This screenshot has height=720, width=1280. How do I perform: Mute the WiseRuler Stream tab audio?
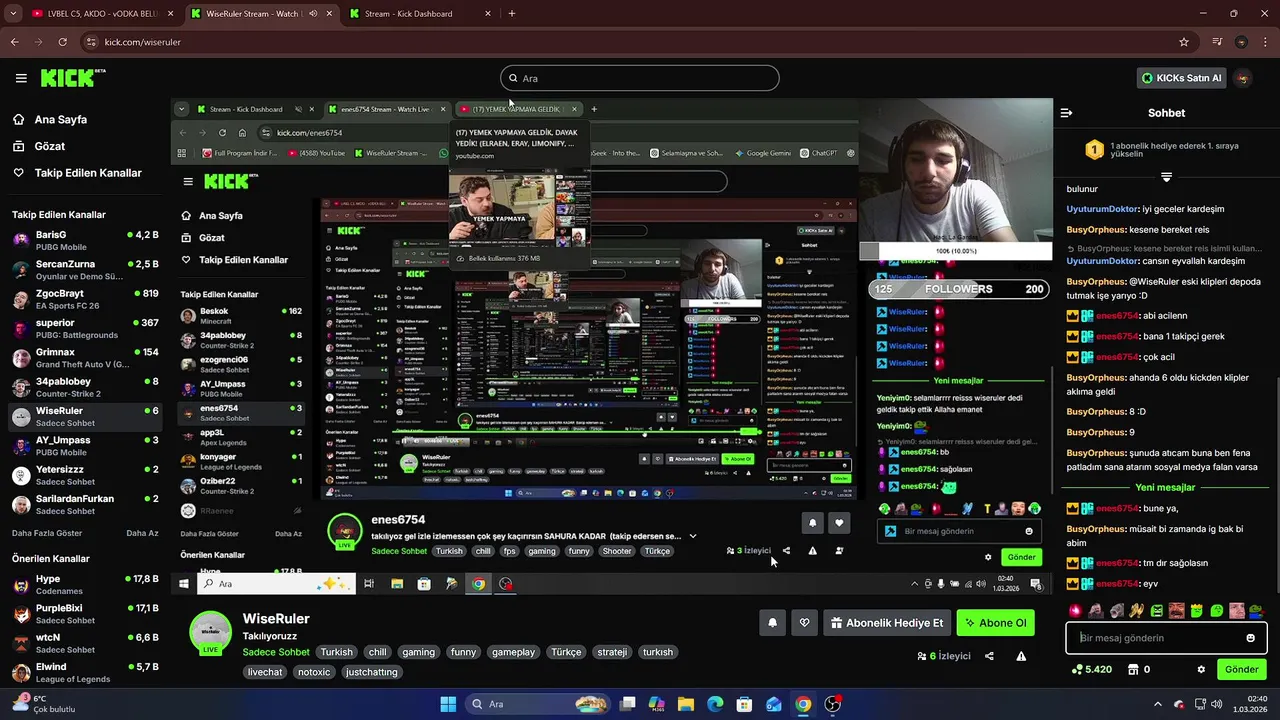[313, 14]
